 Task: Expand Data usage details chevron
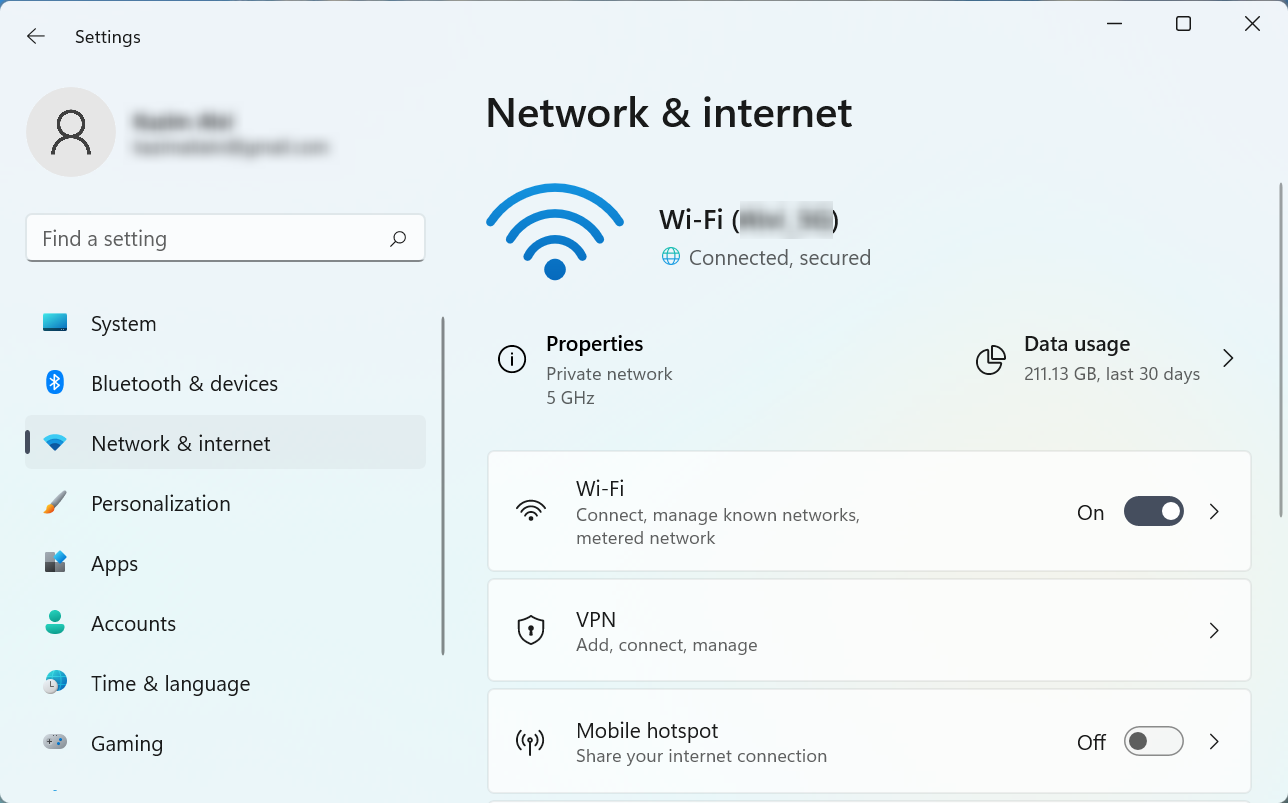point(1228,358)
